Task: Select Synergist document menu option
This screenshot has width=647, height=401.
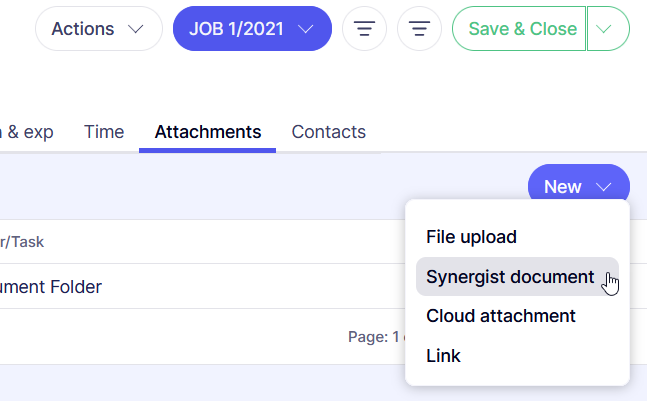Action: coord(510,277)
